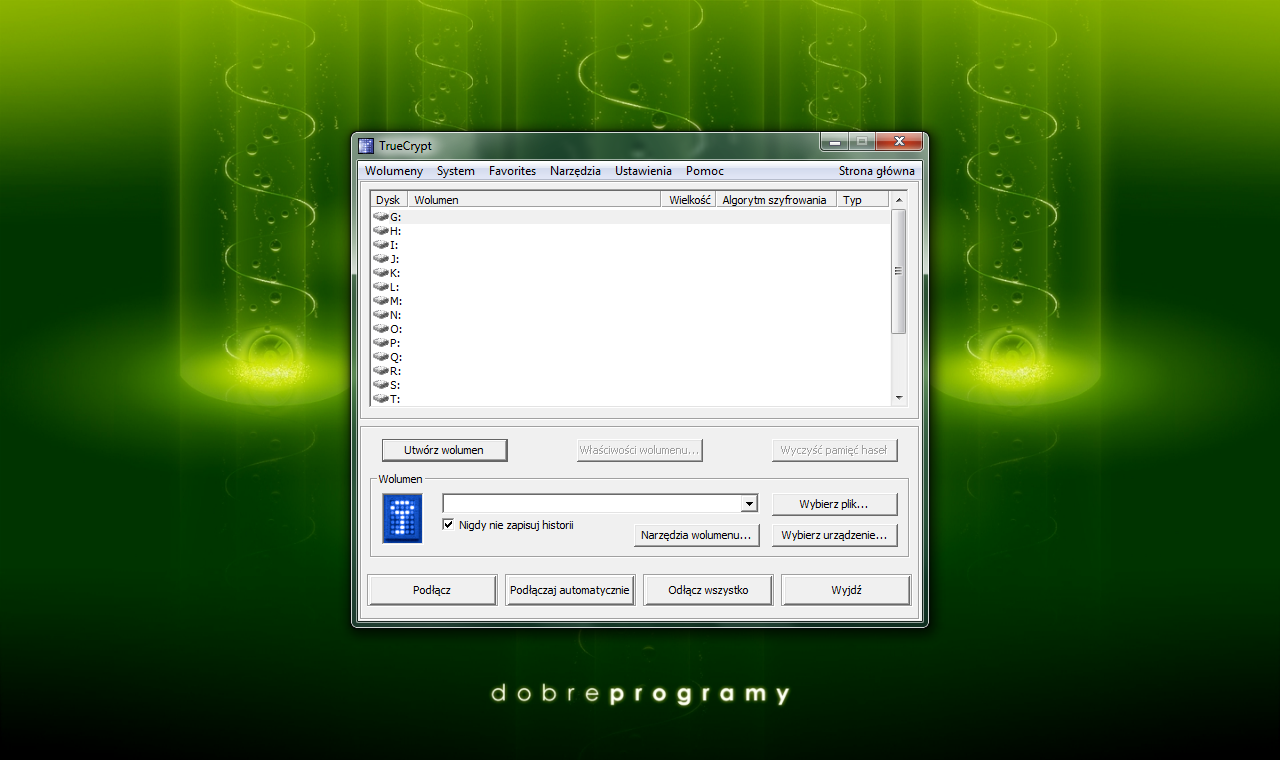Open the Favorites menu

(512, 171)
